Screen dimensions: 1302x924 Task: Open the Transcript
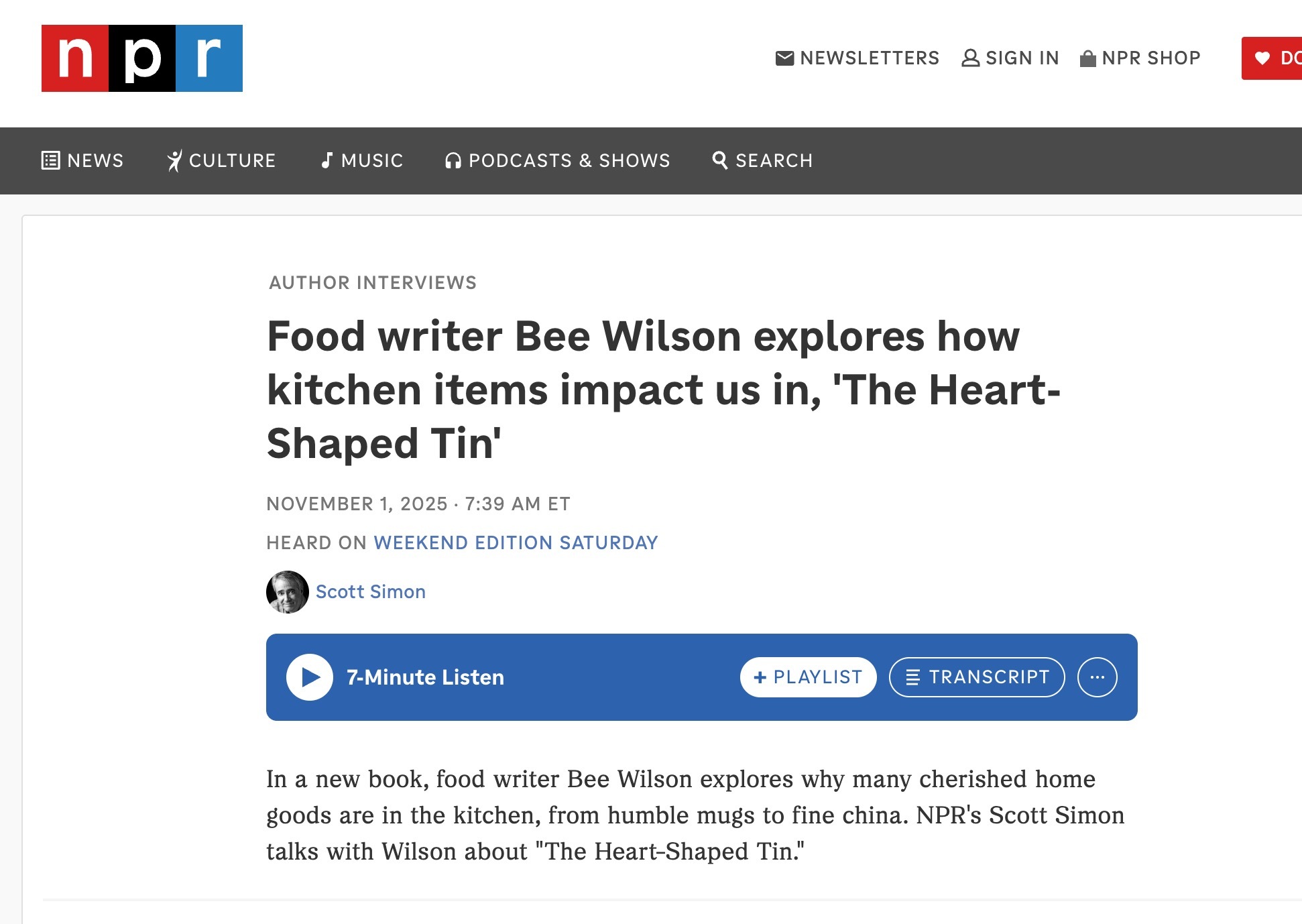976,677
